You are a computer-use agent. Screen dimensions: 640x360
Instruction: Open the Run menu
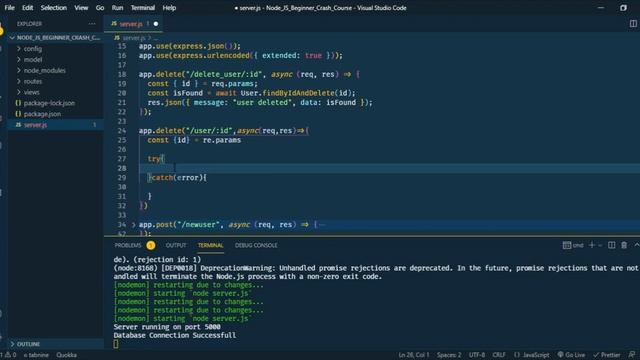coord(117,8)
